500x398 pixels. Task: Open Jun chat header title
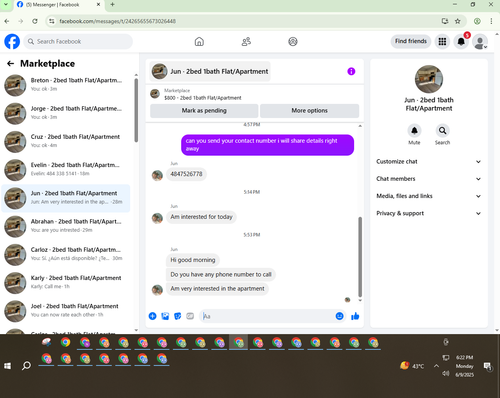pos(210,71)
